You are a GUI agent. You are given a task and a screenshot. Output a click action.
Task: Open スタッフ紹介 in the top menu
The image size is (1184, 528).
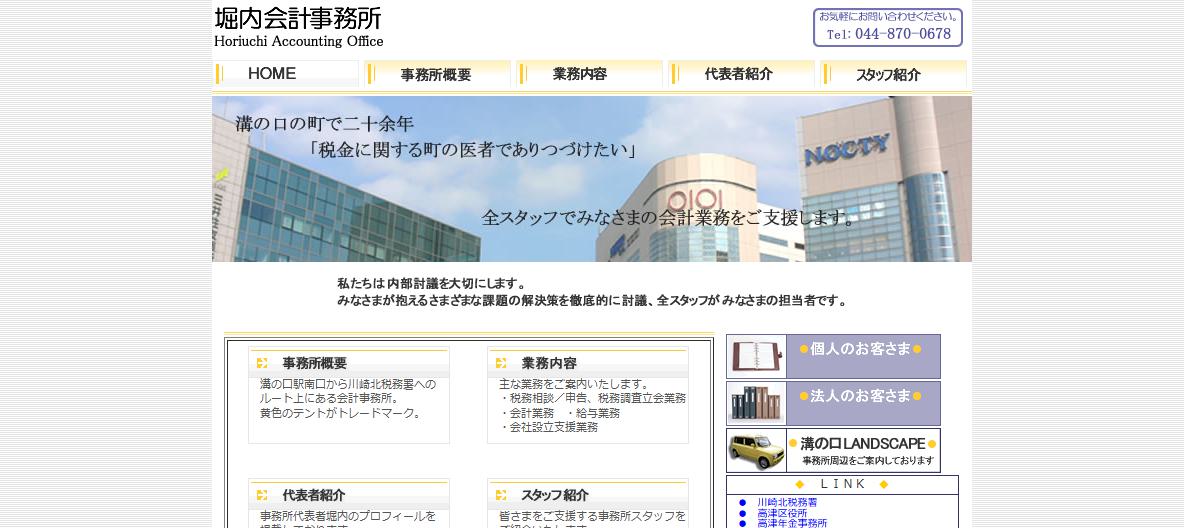893,74
